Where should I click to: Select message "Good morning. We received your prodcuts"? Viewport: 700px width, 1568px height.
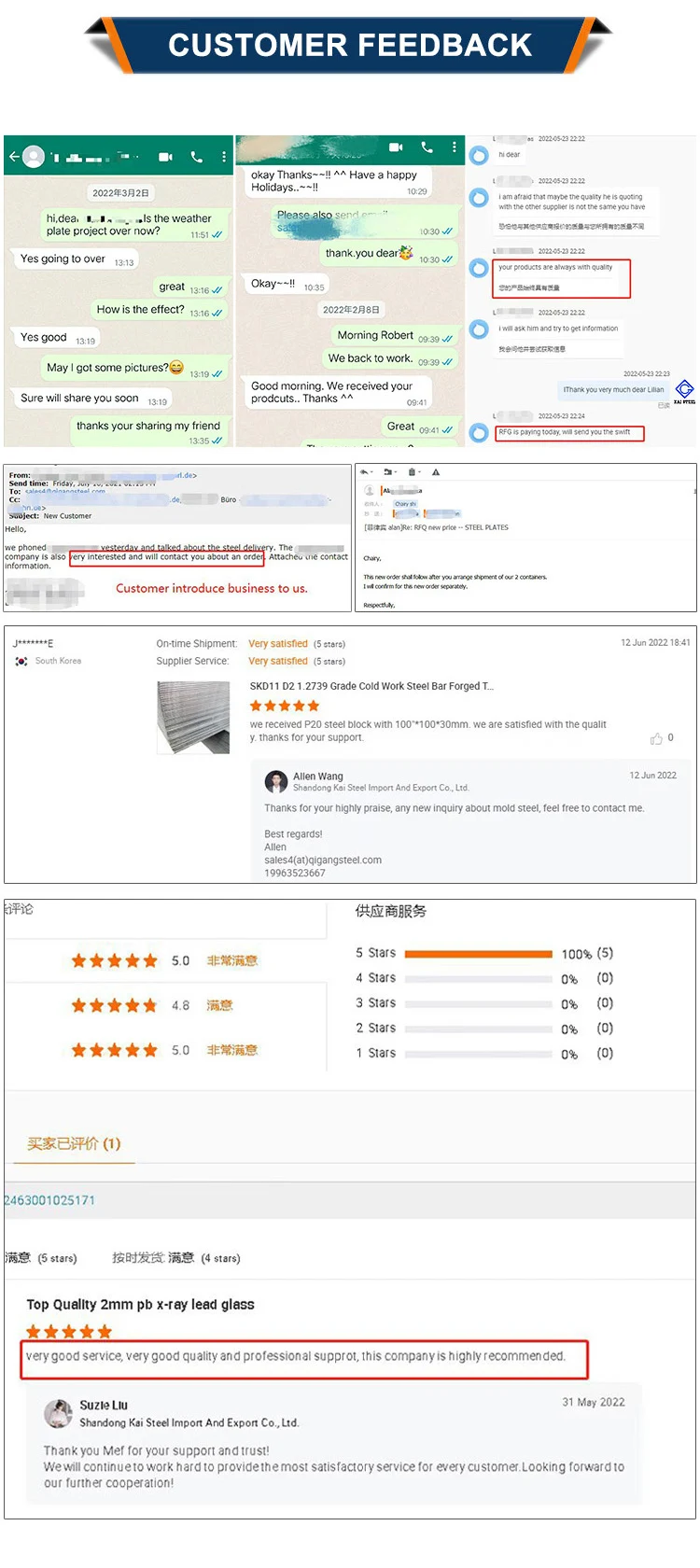(338, 392)
